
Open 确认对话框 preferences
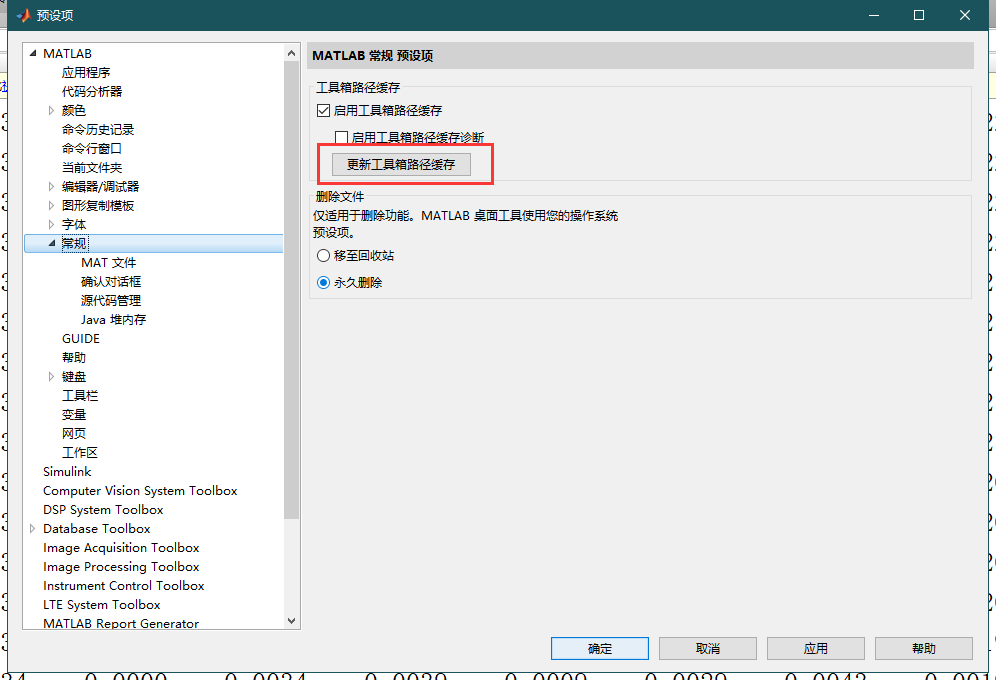point(111,281)
